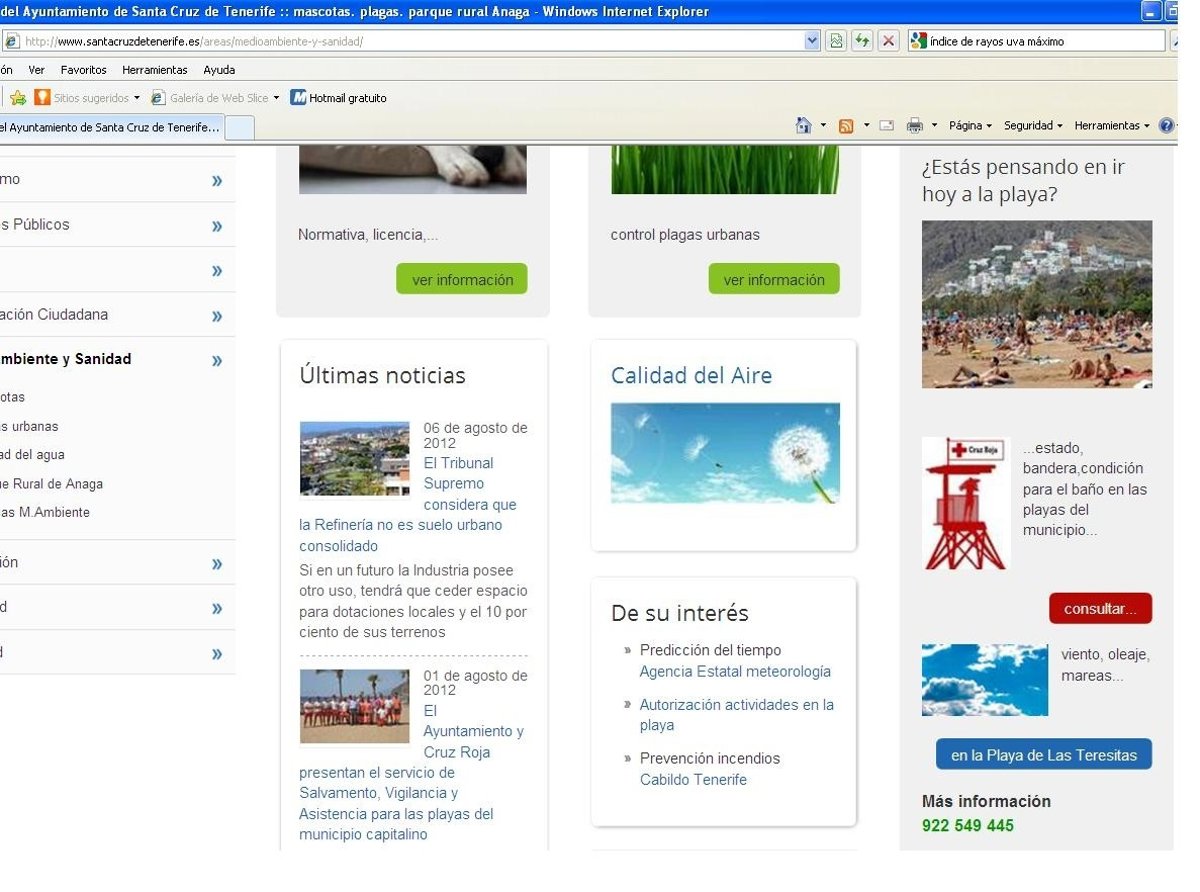Screen dimensions: 1200x892
Task: Open the Página dropdown menu
Action: pos(969,126)
